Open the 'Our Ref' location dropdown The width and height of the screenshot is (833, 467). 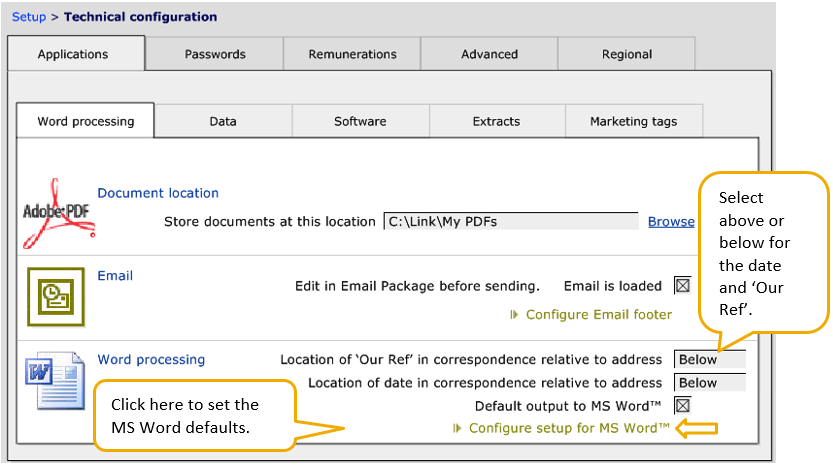click(x=710, y=359)
